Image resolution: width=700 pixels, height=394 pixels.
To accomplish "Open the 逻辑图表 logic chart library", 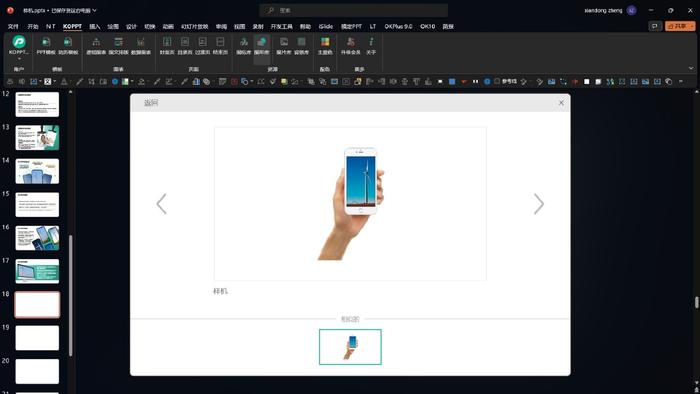I will pyautogui.click(x=96, y=45).
